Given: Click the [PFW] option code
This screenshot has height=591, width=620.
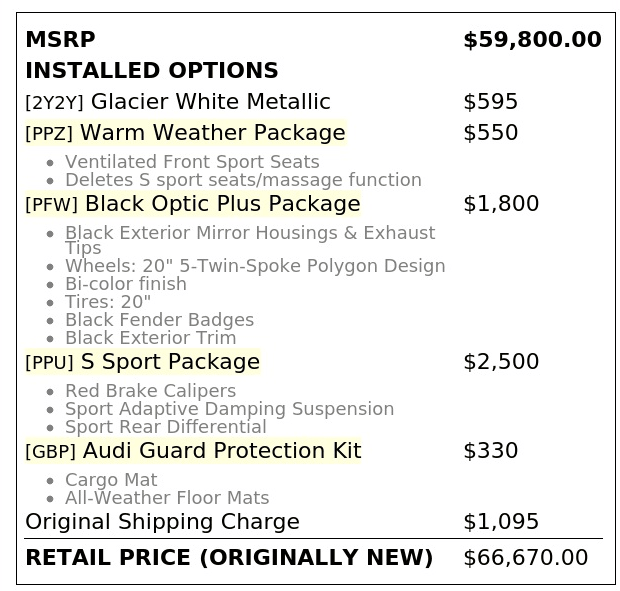Looking at the screenshot, I should pos(51,204).
